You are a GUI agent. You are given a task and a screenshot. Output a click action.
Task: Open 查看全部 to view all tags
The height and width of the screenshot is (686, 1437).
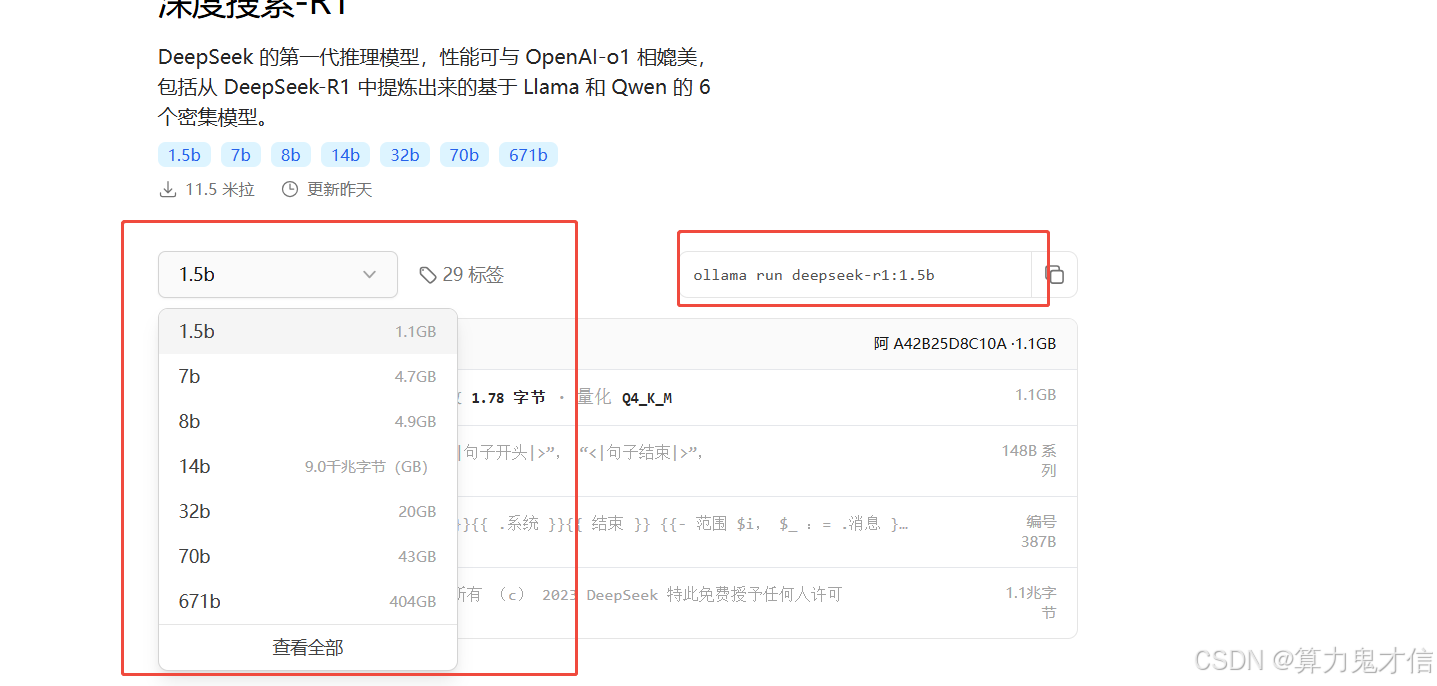point(308,647)
